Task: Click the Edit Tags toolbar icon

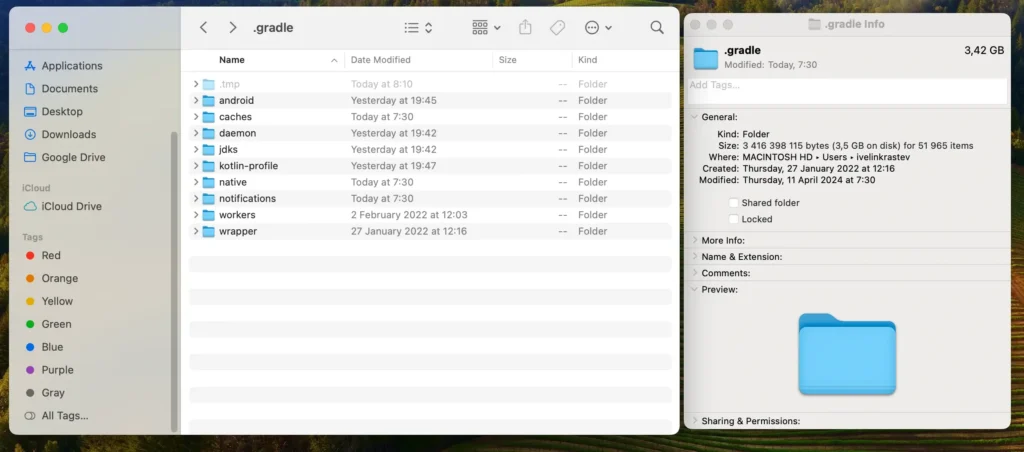Action: 557,28
